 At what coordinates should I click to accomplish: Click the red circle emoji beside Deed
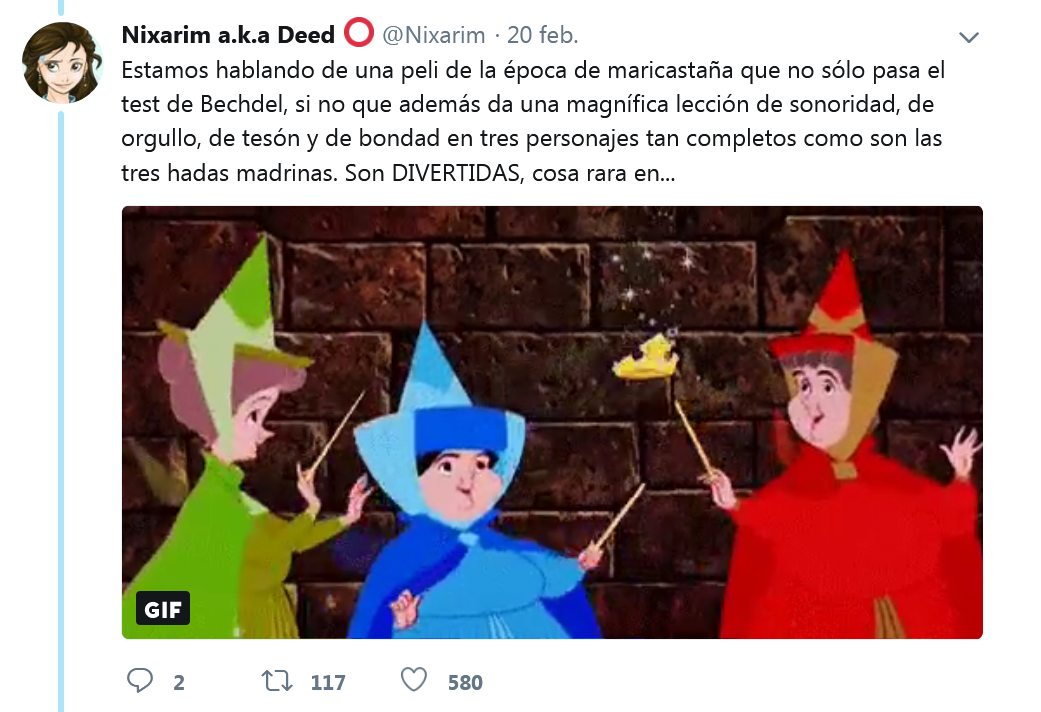coord(359,33)
